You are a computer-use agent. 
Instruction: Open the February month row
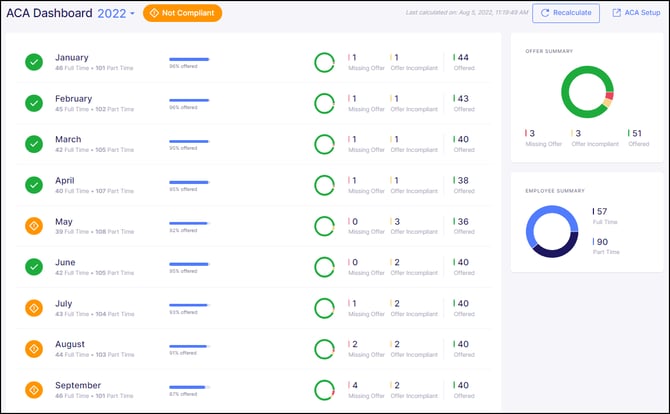(253, 103)
